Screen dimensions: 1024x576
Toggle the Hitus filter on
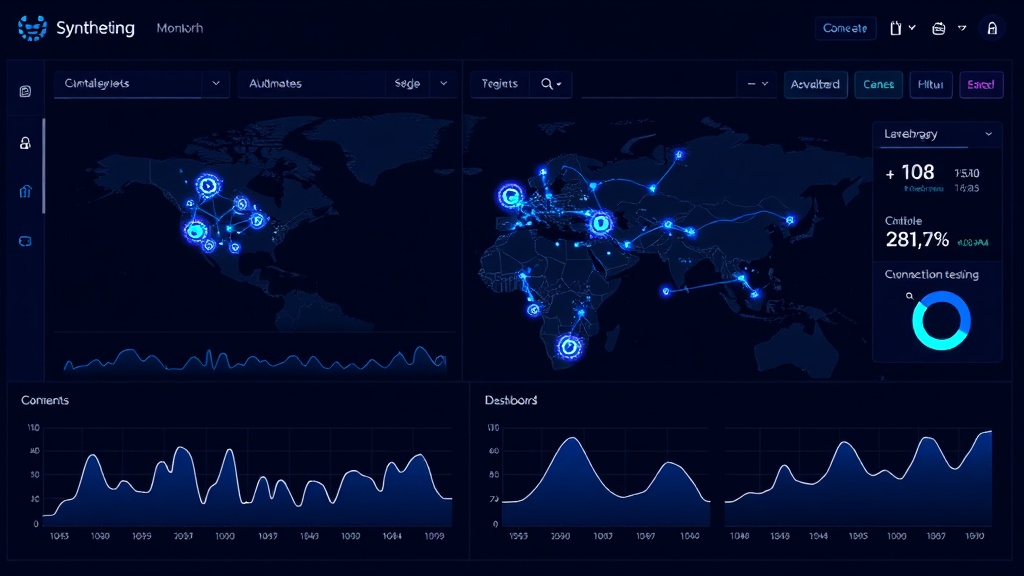coord(931,85)
